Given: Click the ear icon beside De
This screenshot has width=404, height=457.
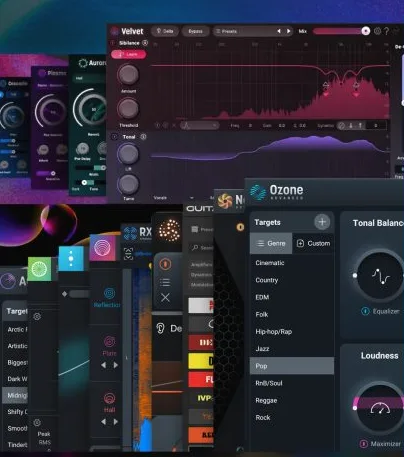Looking at the screenshot, I should (160, 329).
